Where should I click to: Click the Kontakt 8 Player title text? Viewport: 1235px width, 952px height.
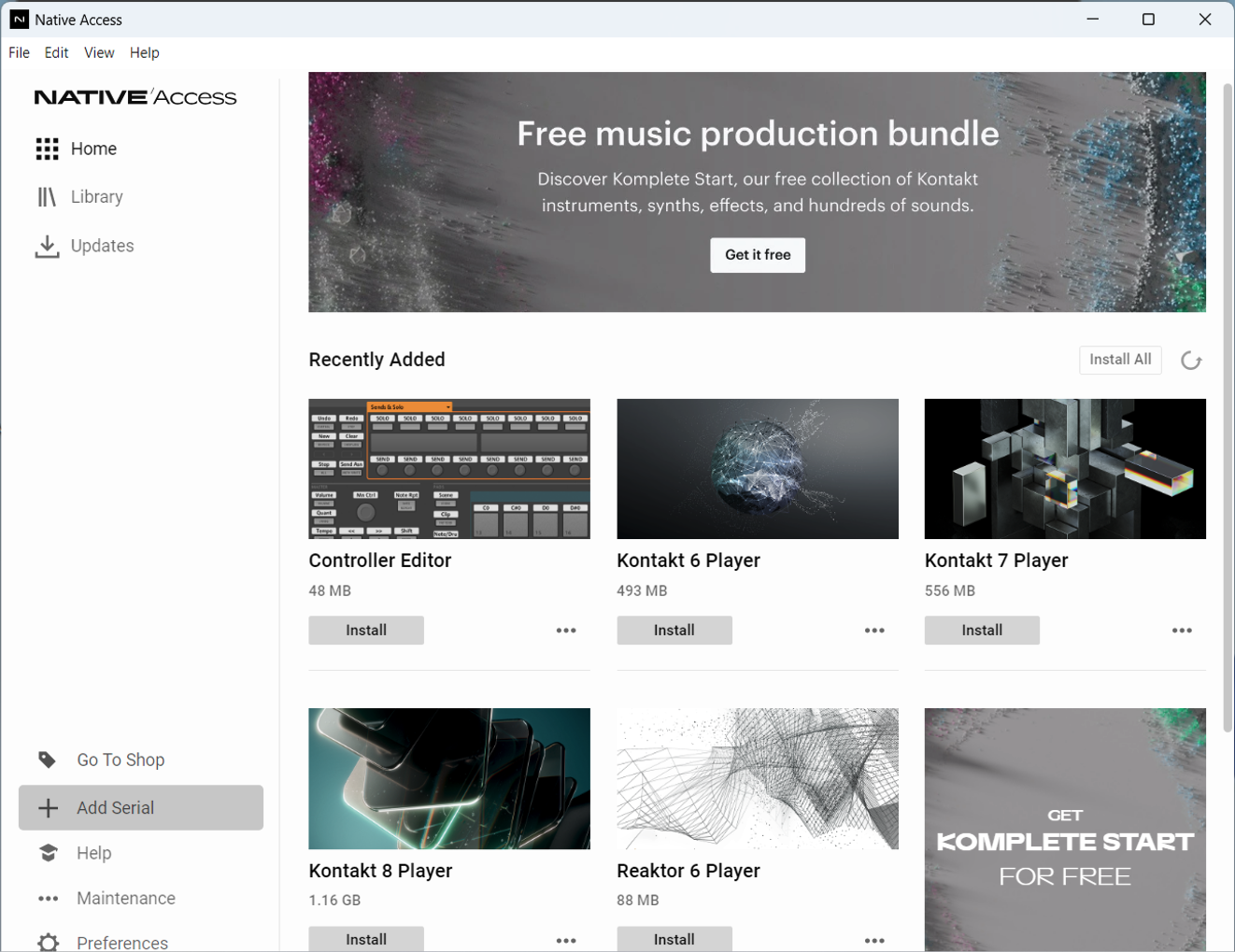(380, 871)
